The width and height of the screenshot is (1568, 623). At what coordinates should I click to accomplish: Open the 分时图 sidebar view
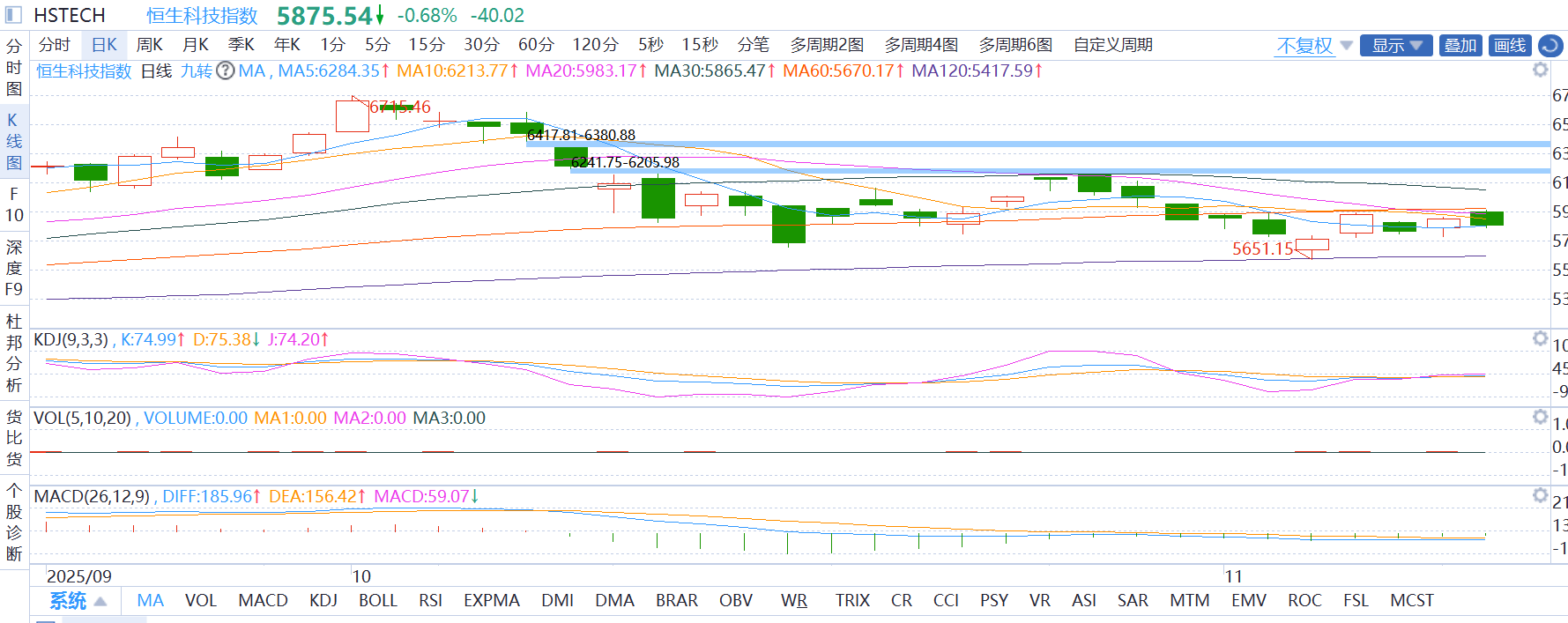tap(14, 68)
